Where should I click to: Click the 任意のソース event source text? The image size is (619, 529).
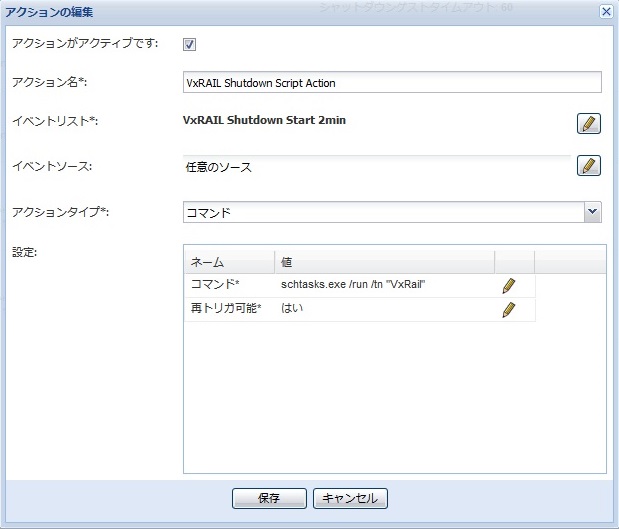(219, 167)
